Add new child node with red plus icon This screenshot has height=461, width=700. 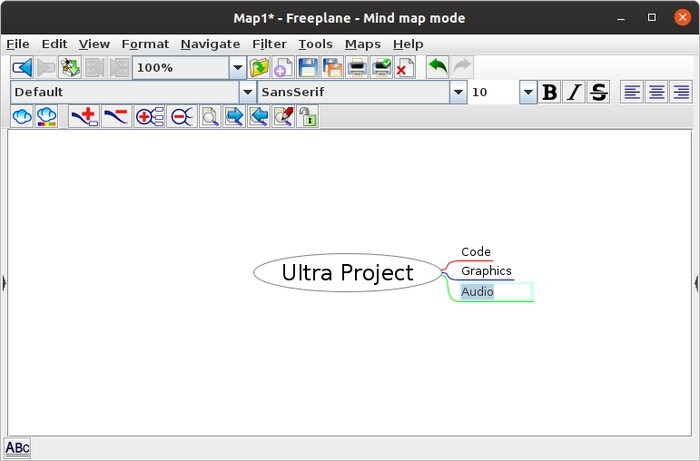point(84,116)
